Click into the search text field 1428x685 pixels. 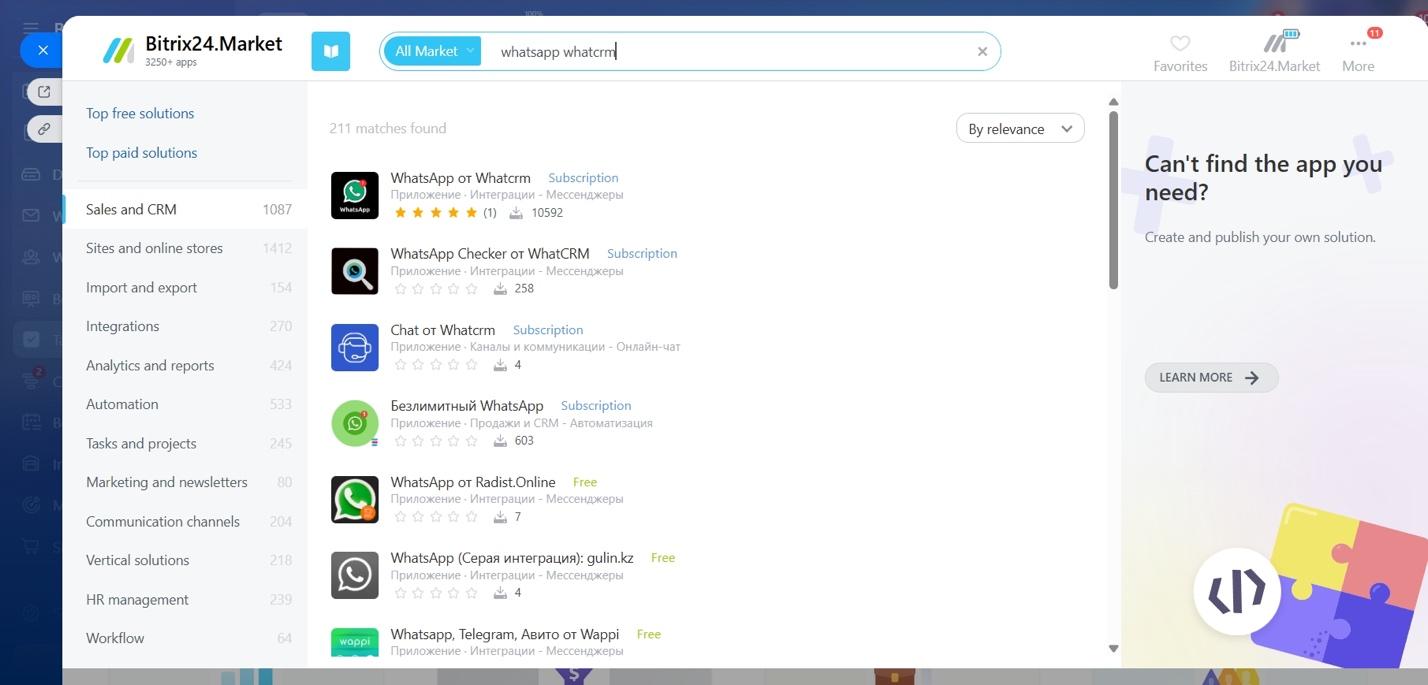(730, 52)
